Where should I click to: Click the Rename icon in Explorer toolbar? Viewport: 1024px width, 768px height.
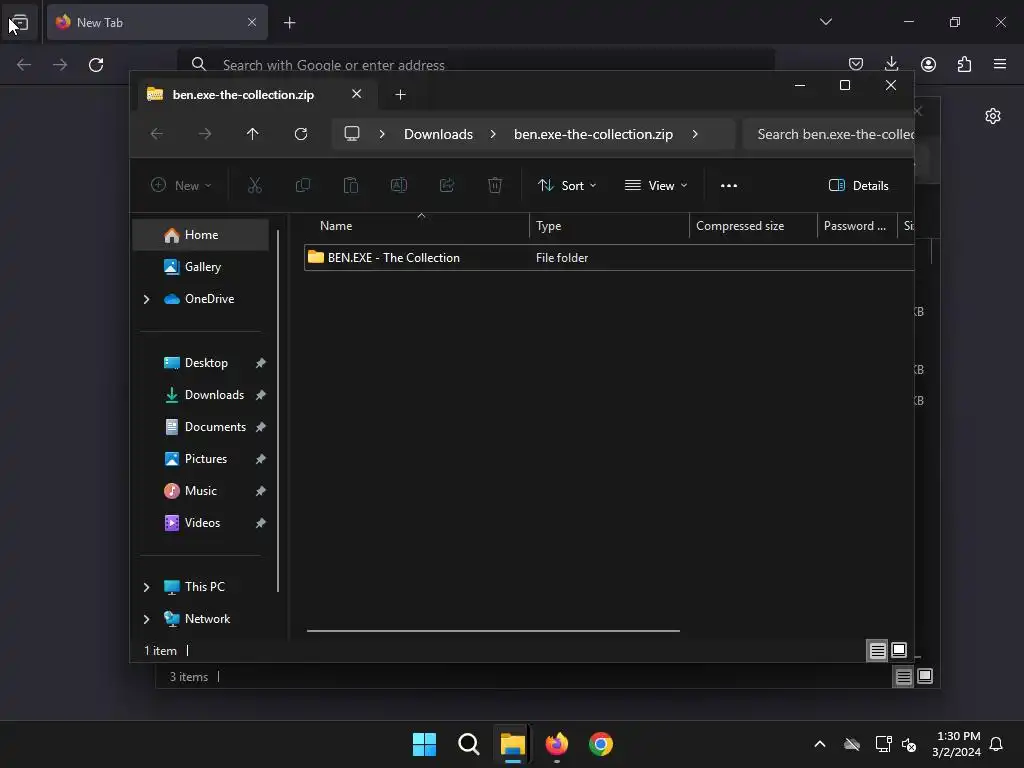coord(398,185)
